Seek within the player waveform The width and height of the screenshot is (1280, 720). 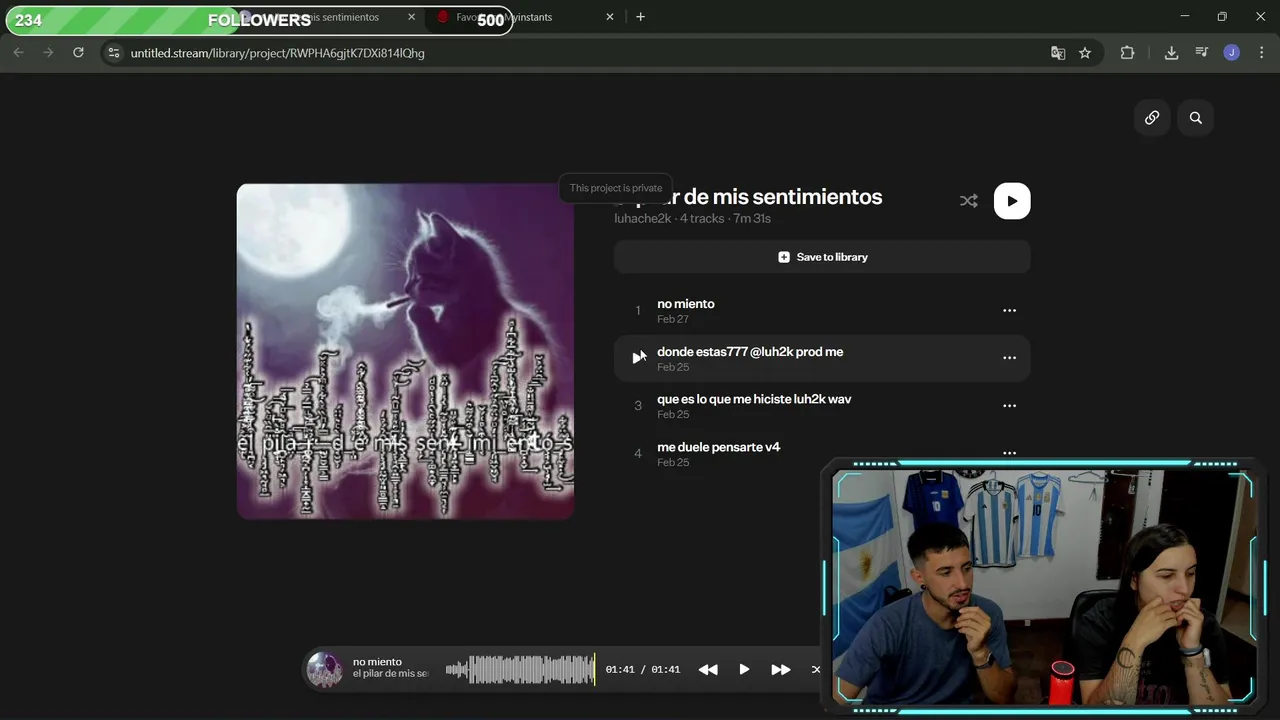tap(520, 670)
